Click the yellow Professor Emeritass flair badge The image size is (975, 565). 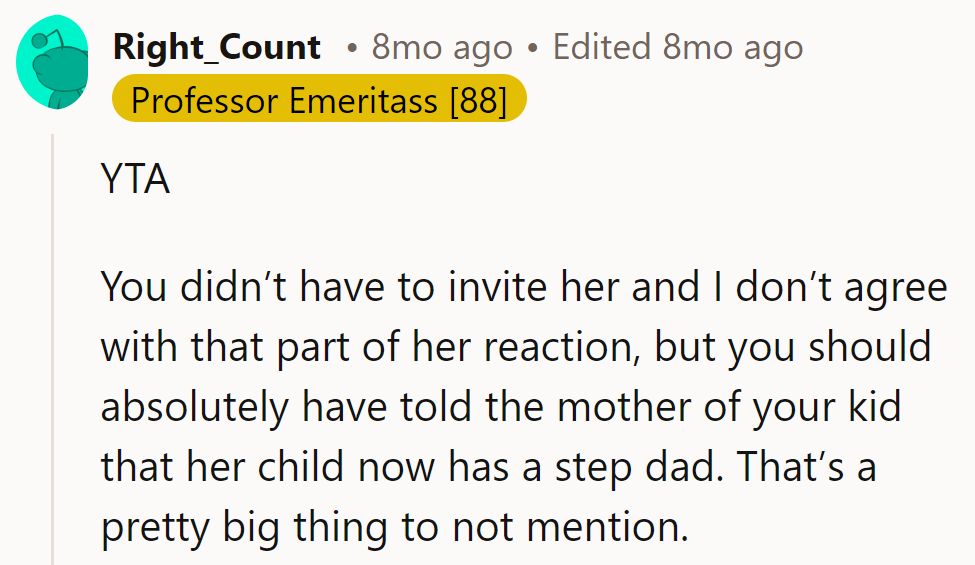[319, 100]
